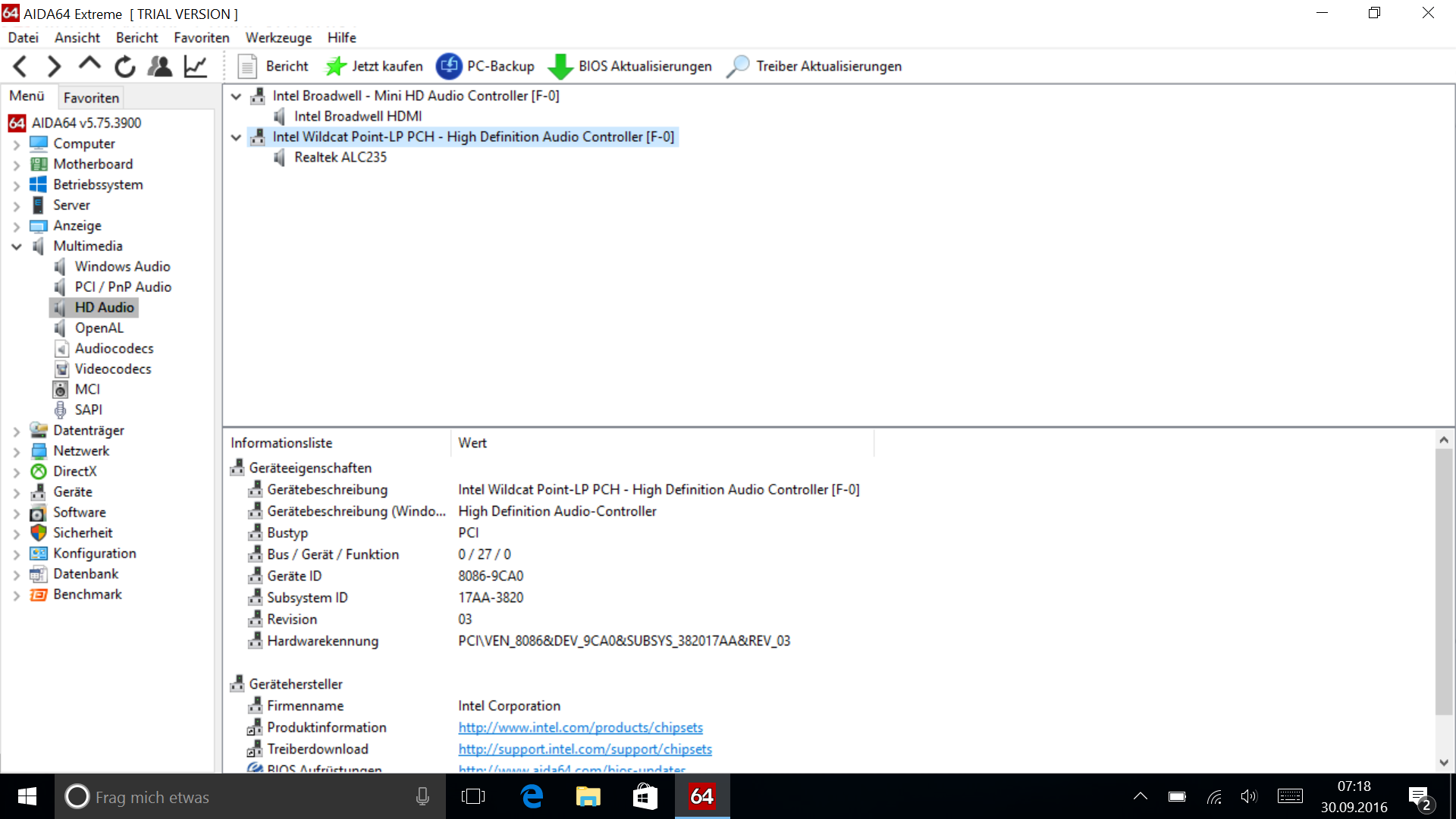Expand the Motherboard tree node
1456x819 pixels.
pyautogui.click(x=16, y=165)
